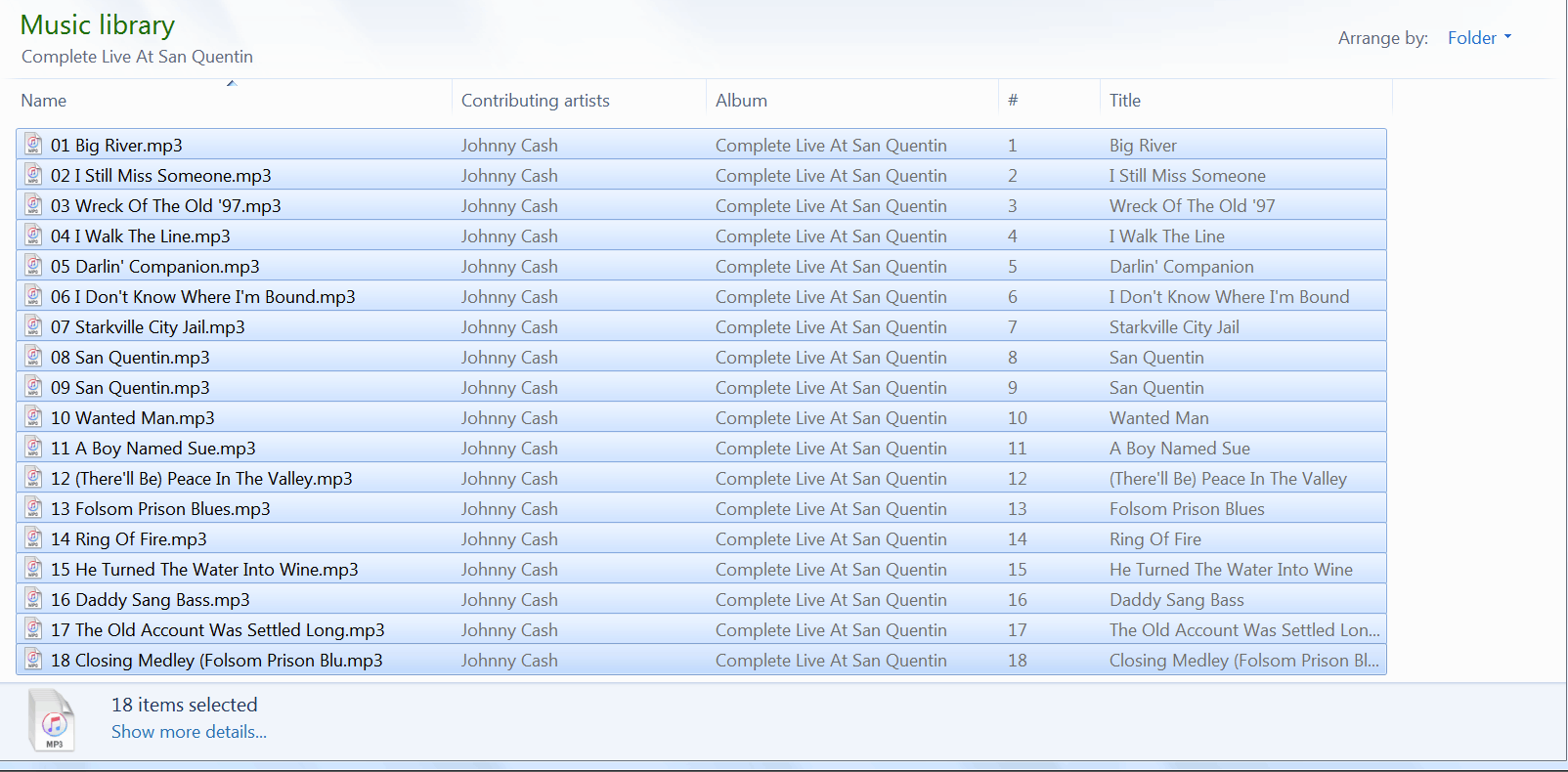Click the file icon for 15 He Turned The Water Into Wine.mp3
This screenshot has width=1568, height=772.
(33, 569)
